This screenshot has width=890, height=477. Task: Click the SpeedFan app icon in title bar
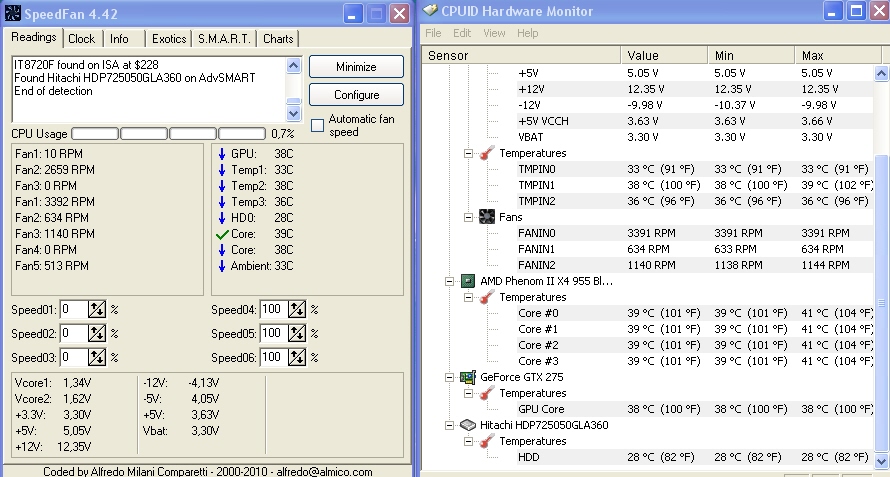click(x=12, y=13)
